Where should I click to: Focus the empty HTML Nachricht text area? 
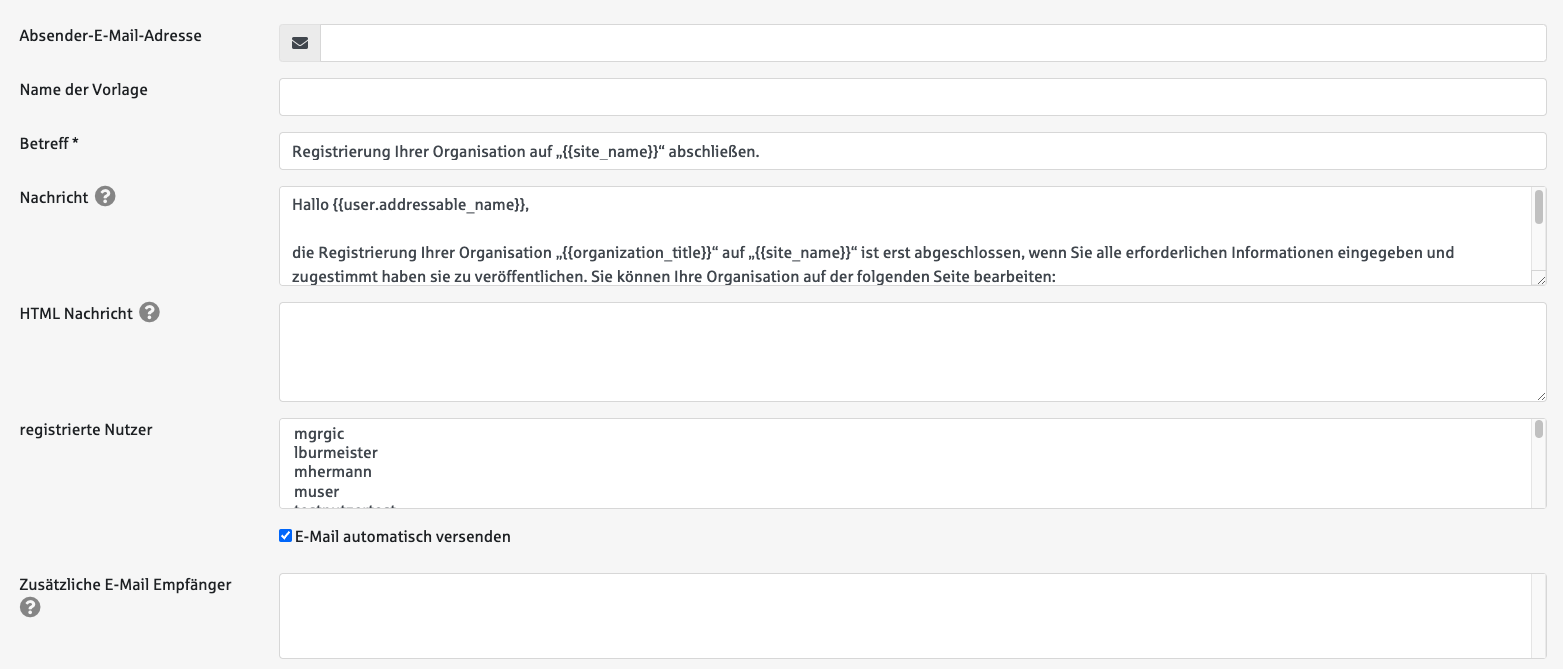(912, 352)
